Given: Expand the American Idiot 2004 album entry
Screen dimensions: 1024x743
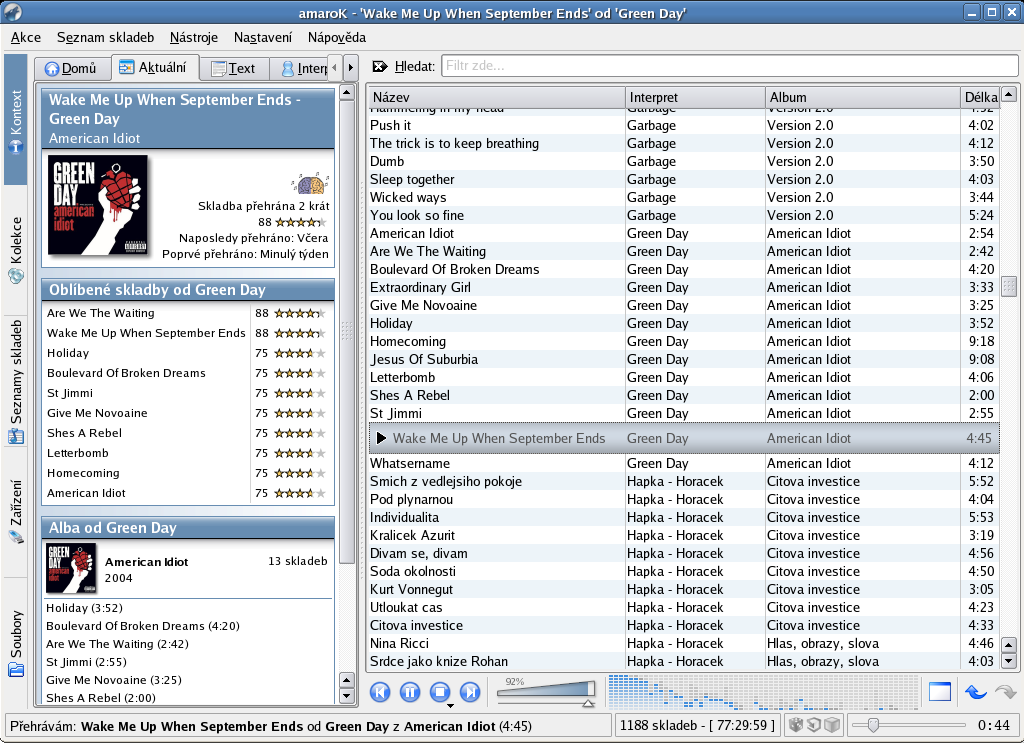Looking at the screenshot, I should [x=188, y=569].
